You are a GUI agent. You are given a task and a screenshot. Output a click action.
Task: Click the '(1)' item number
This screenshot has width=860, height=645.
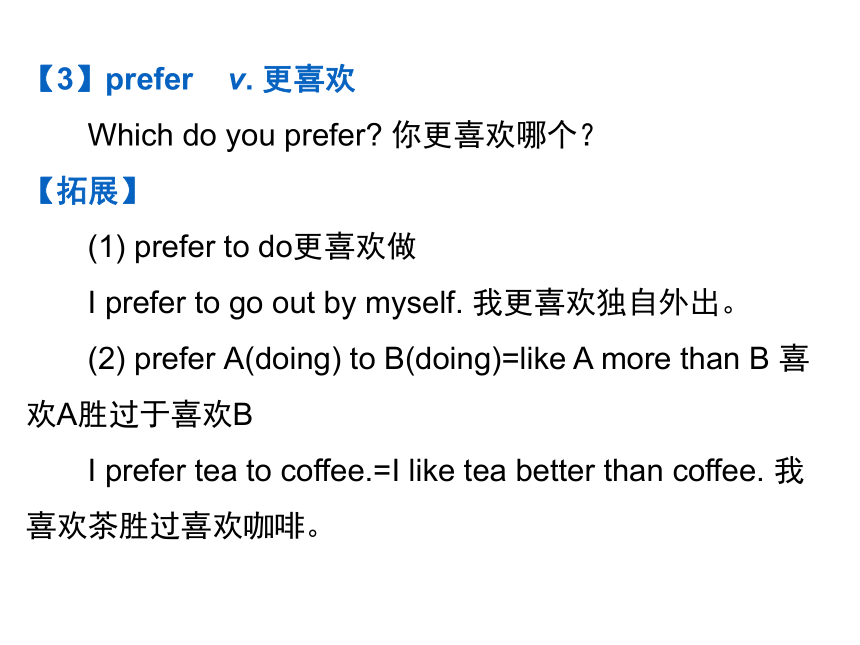tap(107, 247)
